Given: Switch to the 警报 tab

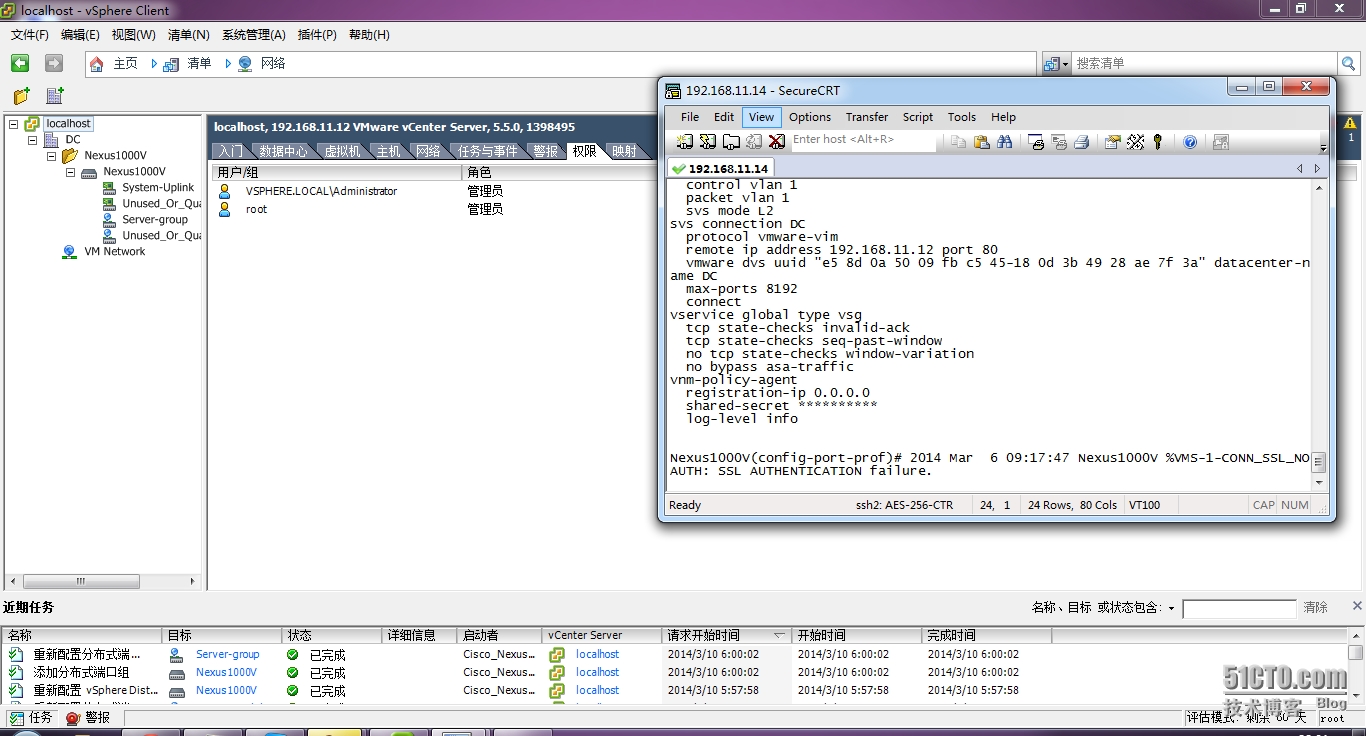Looking at the screenshot, I should [545, 151].
